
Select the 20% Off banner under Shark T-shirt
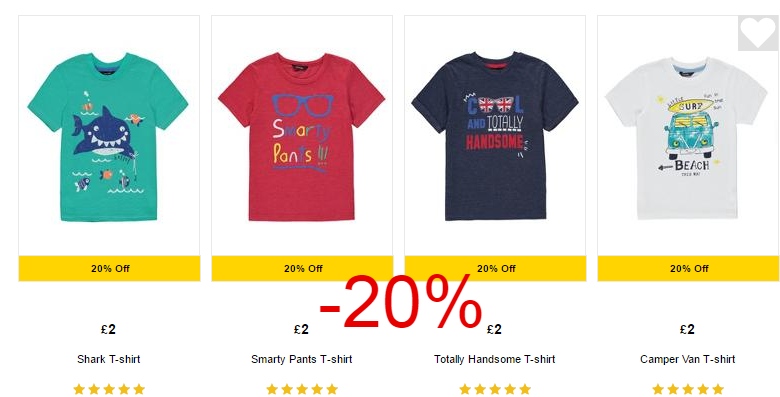[109, 269]
